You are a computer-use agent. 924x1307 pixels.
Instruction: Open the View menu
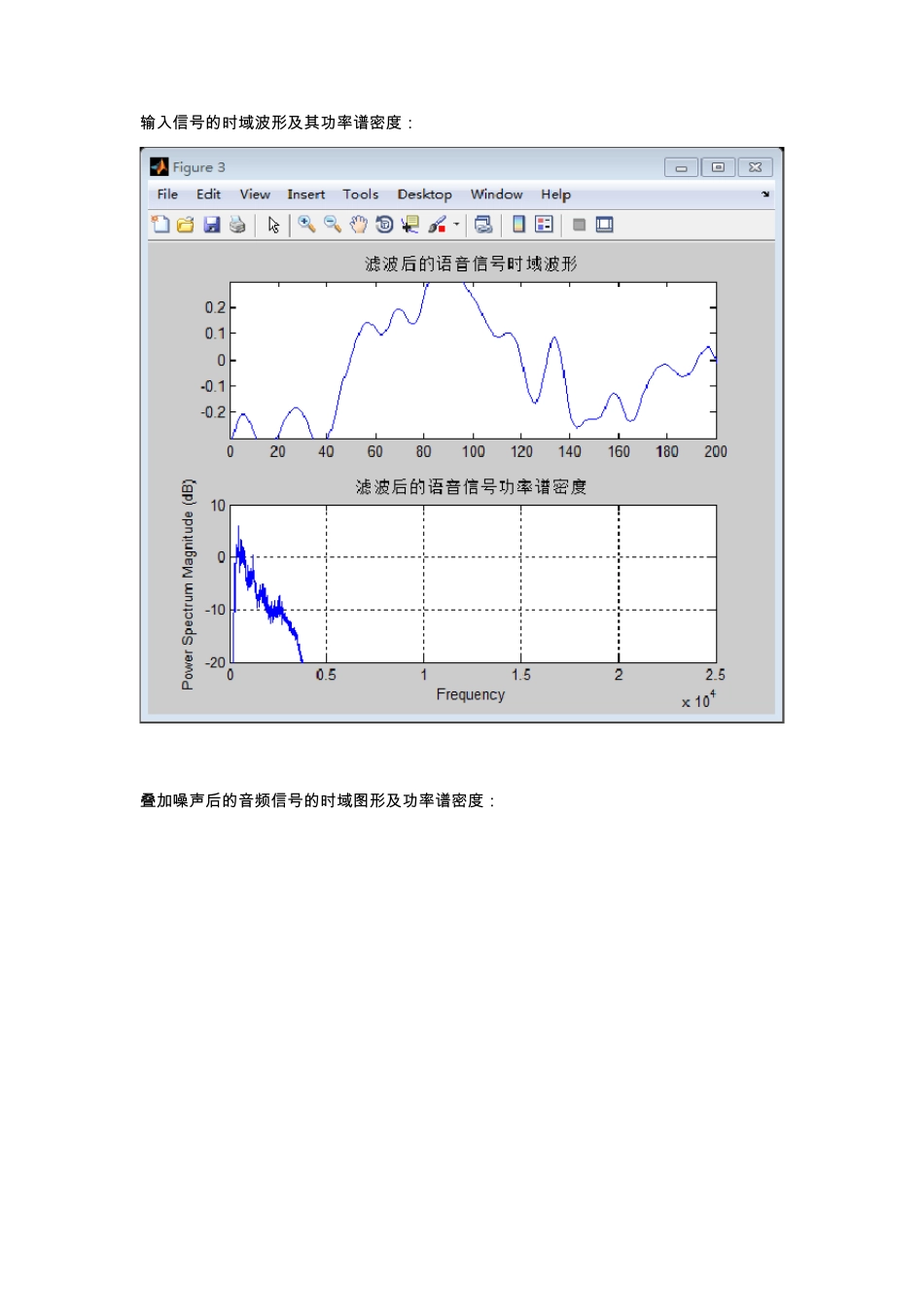click(255, 194)
